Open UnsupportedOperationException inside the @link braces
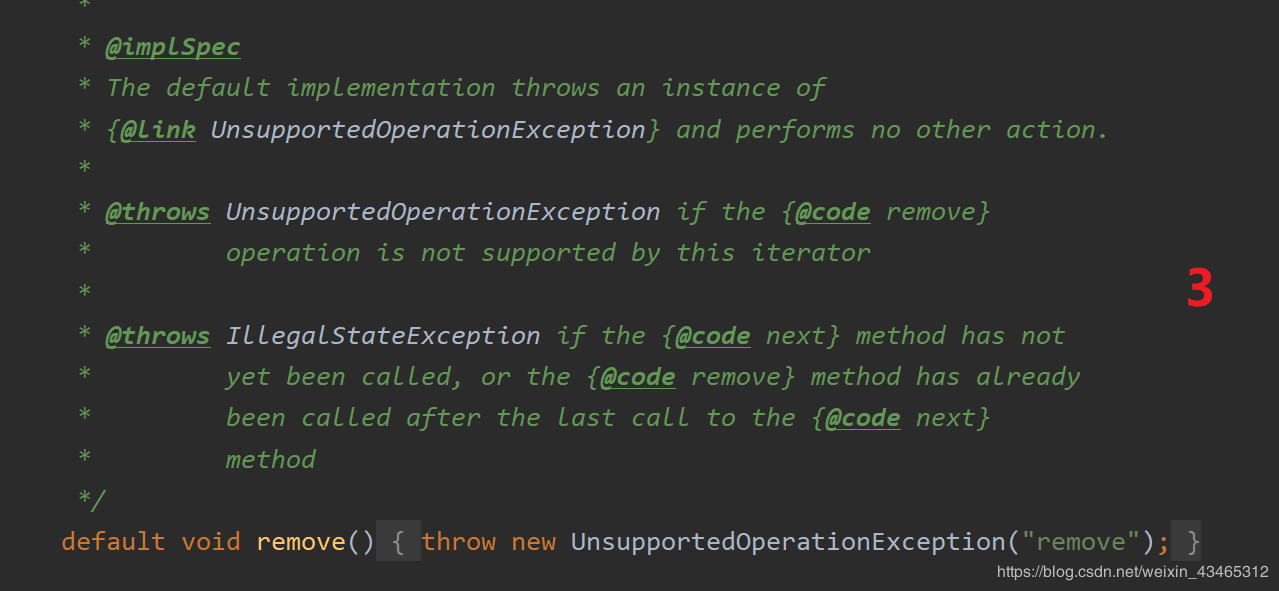 click(x=428, y=130)
